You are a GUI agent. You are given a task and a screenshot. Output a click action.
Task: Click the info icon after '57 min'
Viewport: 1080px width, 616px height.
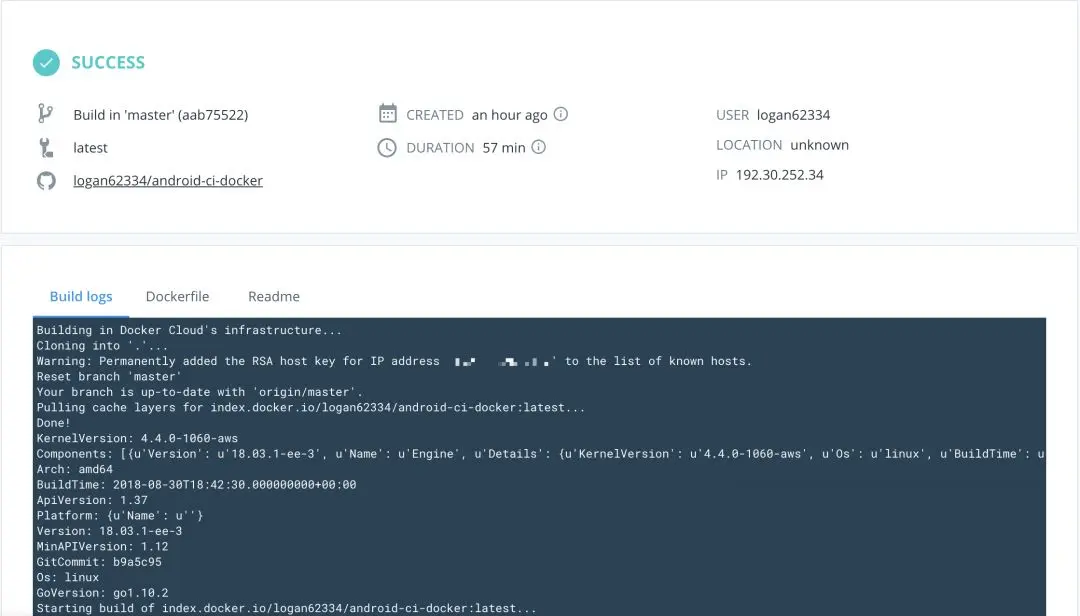pos(539,147)
